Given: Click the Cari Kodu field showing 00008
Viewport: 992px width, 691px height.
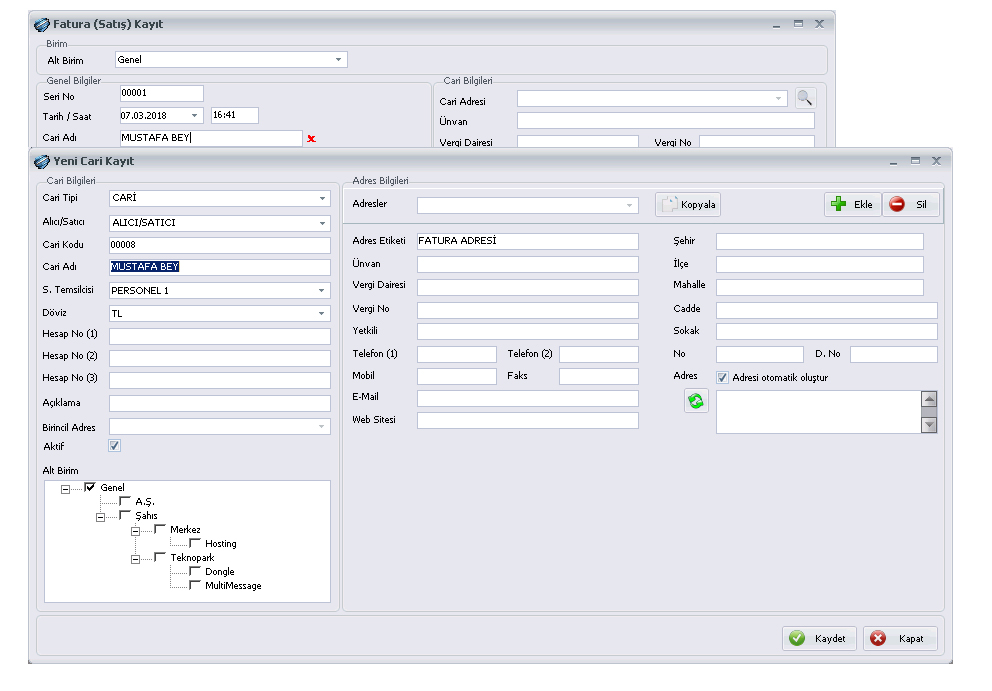Looking at the screenshot, I should tap(220, 246).
